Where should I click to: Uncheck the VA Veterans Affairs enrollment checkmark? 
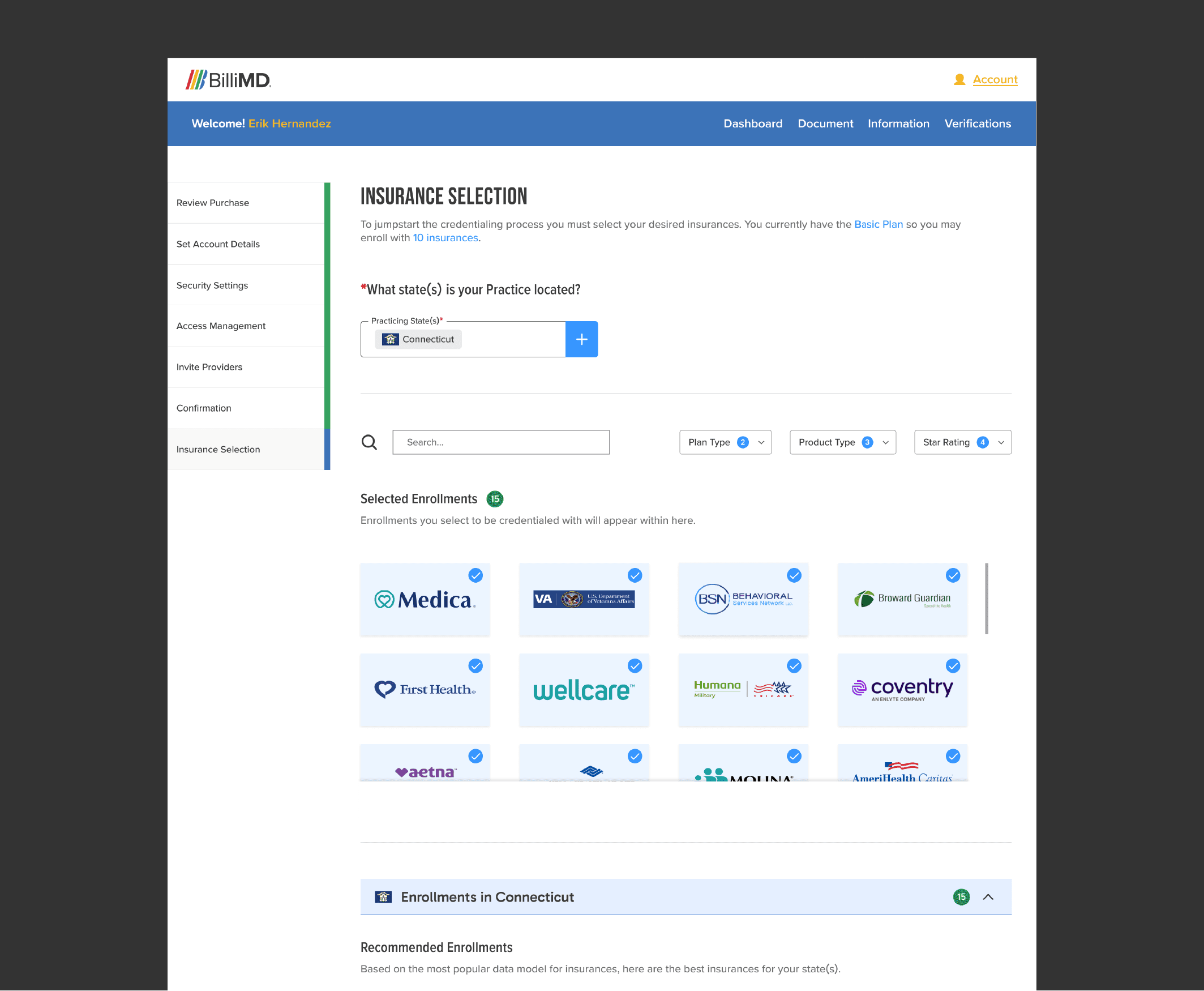coord(635,575)
